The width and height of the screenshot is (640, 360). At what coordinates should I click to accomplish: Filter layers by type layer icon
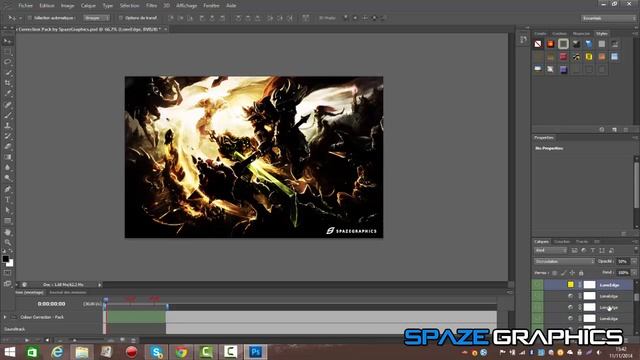point(593,250)
